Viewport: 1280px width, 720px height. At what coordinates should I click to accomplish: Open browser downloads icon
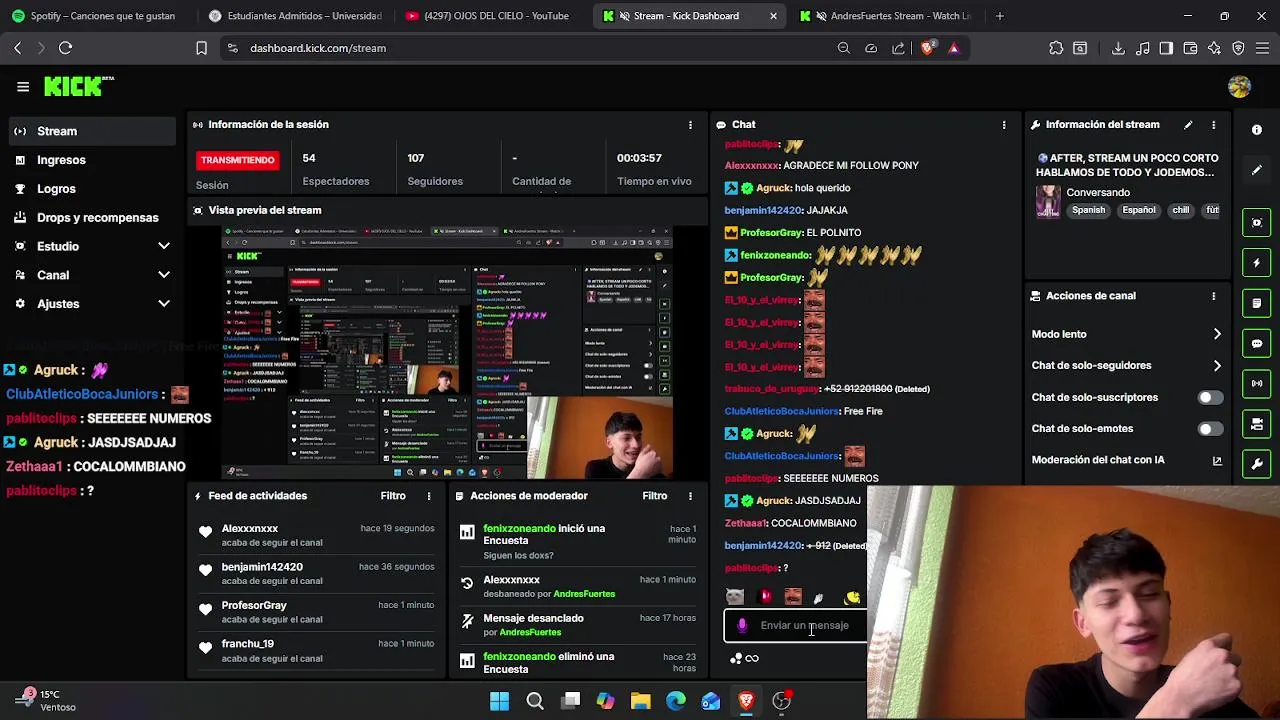(1118, 48)
